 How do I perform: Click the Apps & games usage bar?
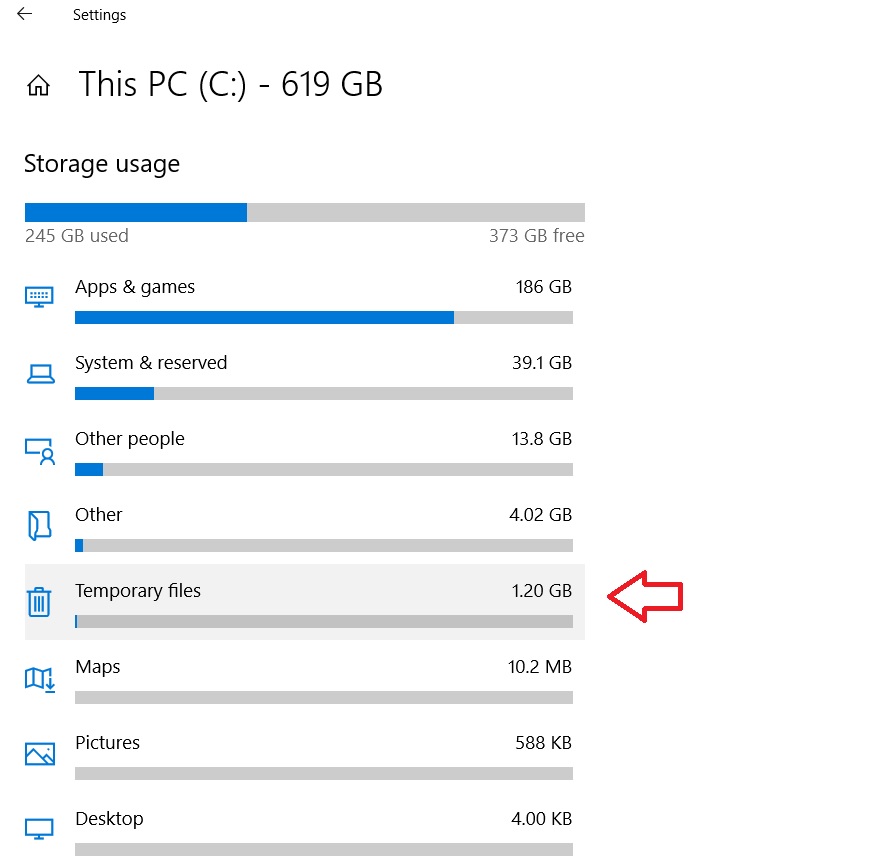click(x=324, y=318)
